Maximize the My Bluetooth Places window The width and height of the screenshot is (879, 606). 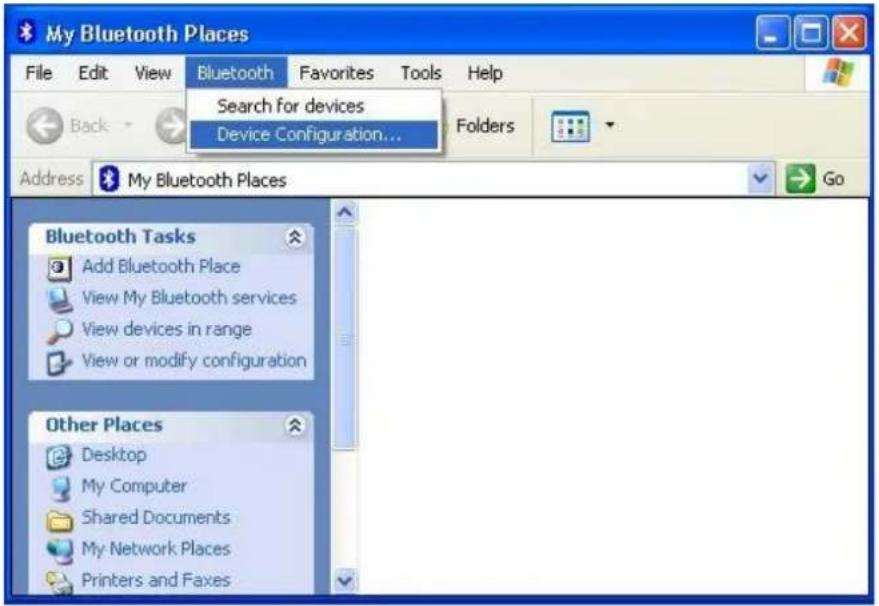pyautogui.click(x=811, y=33)
